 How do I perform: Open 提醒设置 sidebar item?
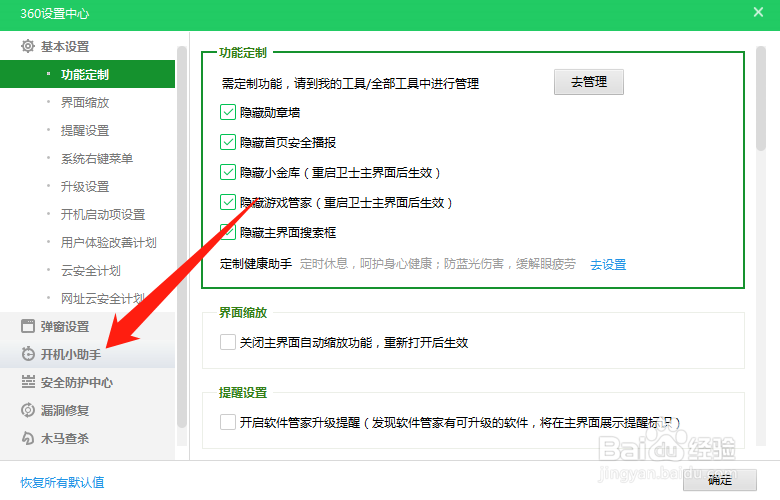click(x=85, y=130)
